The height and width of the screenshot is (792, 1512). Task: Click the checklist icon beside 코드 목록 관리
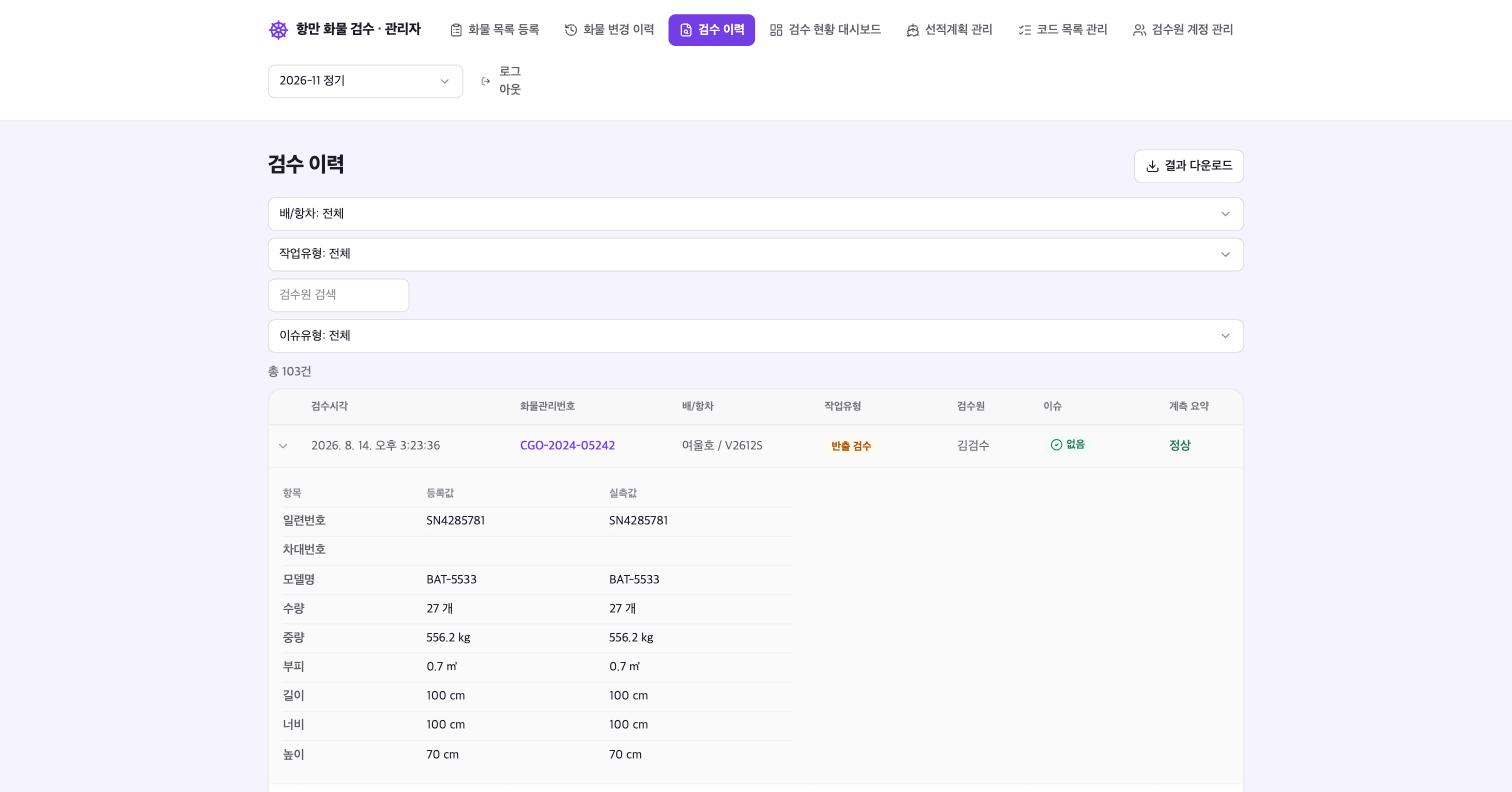(1024, 30)
